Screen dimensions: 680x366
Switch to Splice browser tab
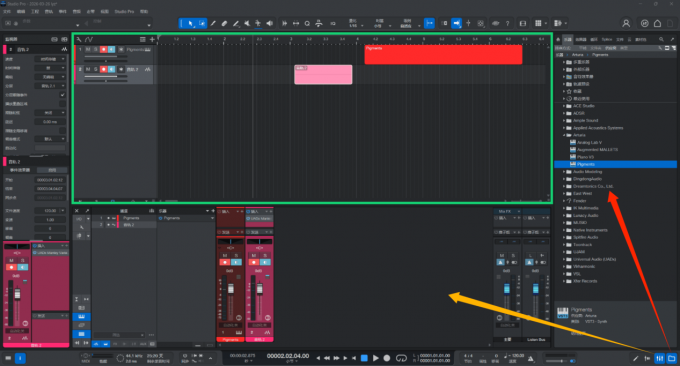[x=607, y=39]
